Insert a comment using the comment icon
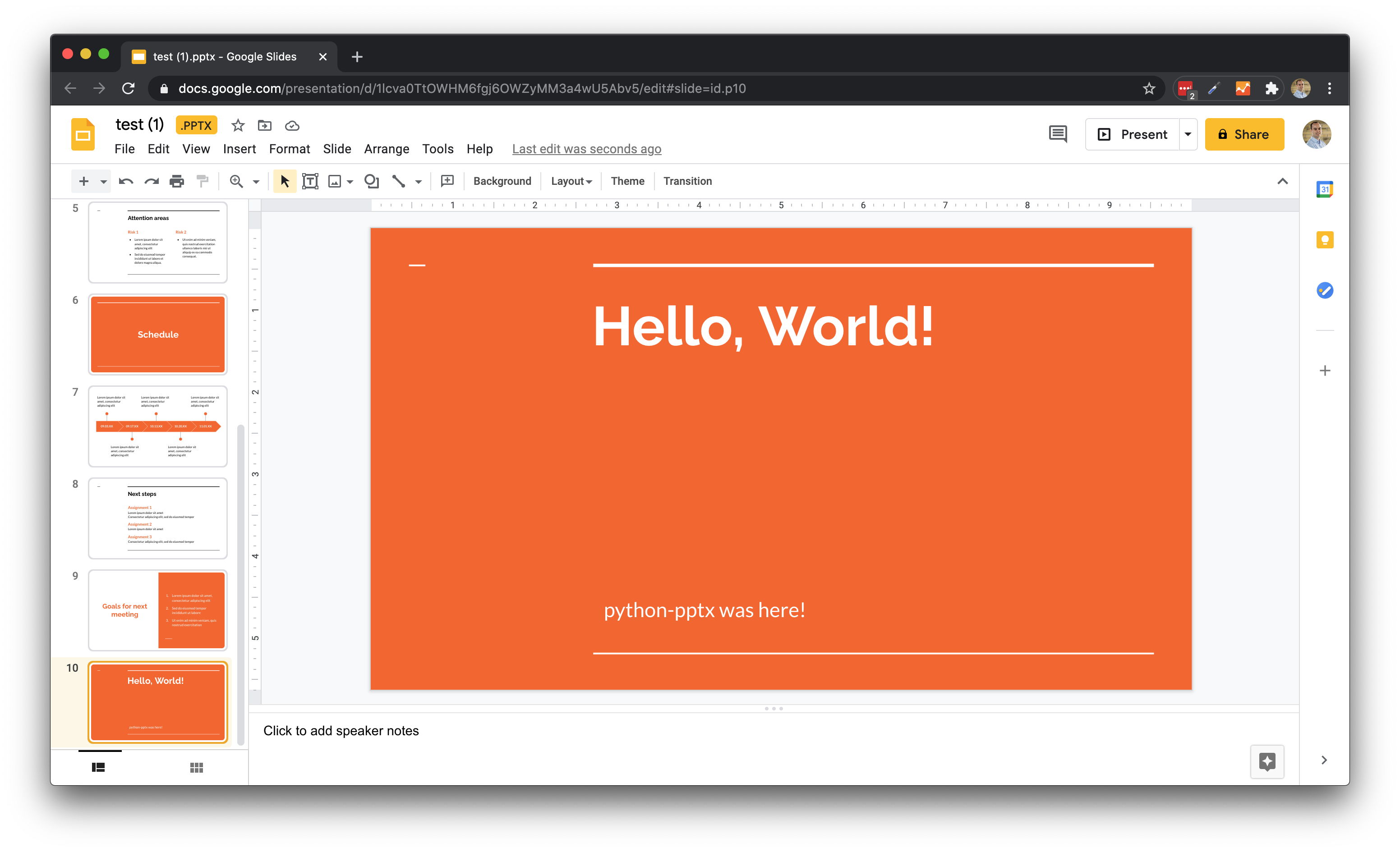Screen dimensions: 1400x852 (447, 181)
